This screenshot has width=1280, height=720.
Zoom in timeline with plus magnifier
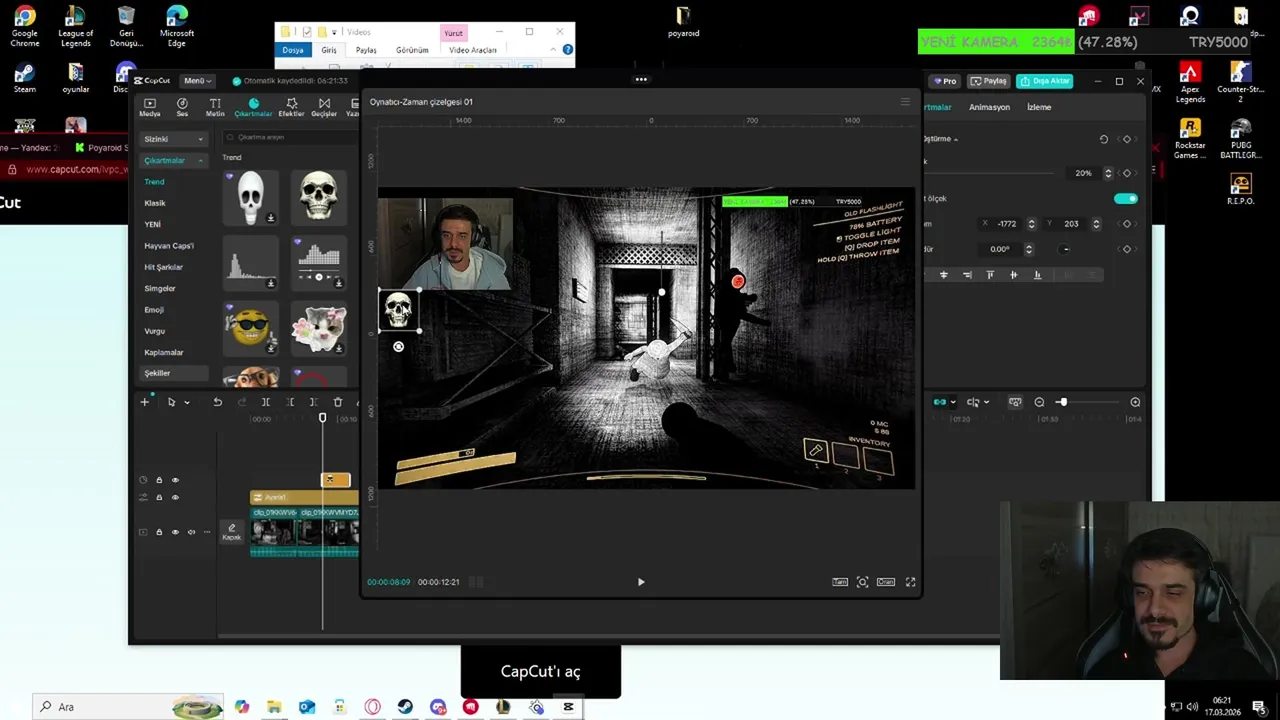pos(1135,402)
